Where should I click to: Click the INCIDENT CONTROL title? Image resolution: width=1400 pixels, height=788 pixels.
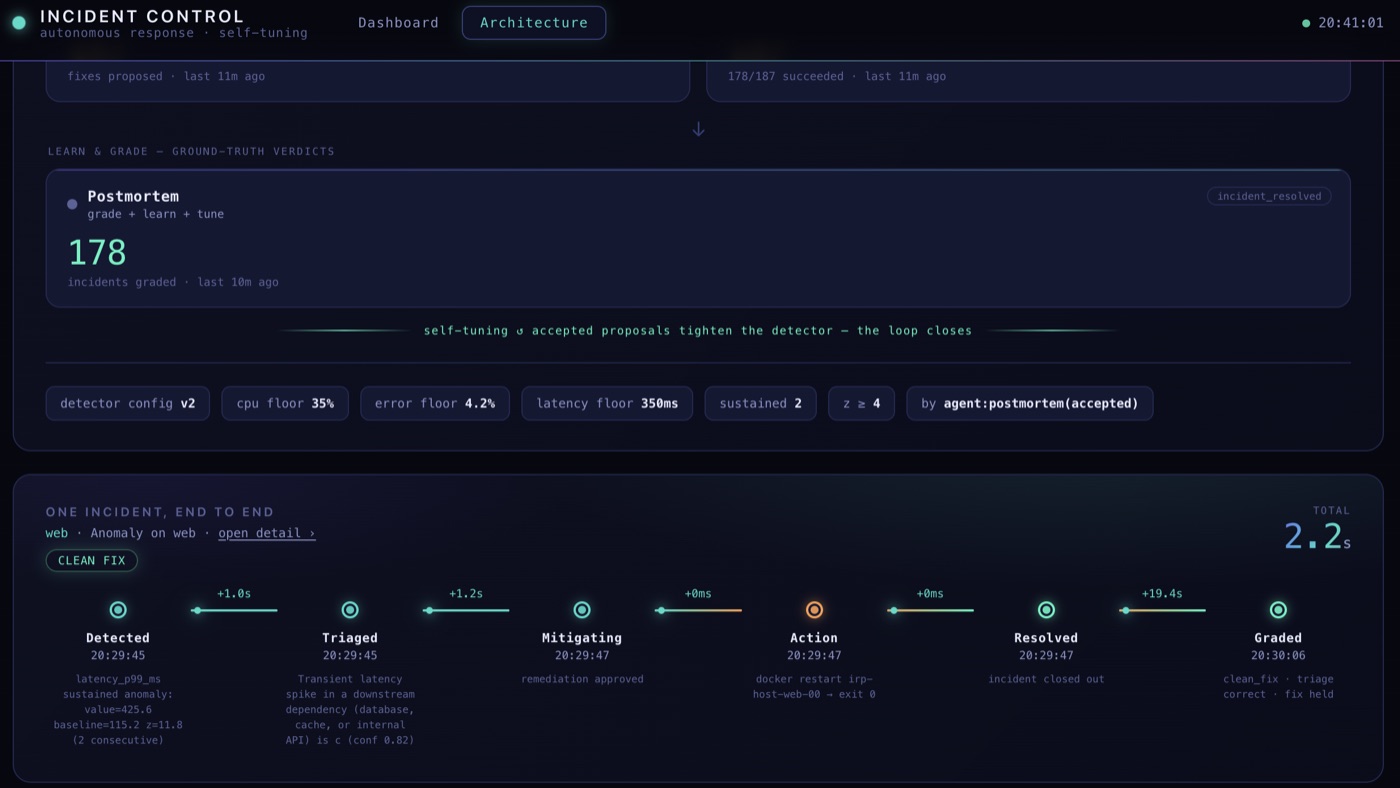(x=142, y=16)
